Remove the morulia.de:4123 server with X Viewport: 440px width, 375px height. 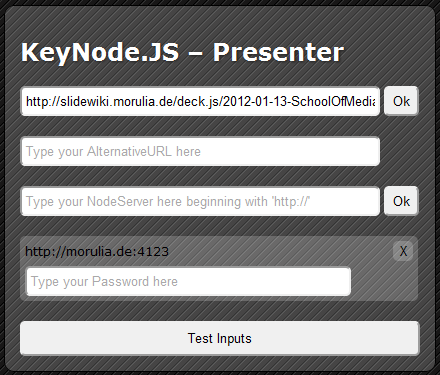[403, 251]
